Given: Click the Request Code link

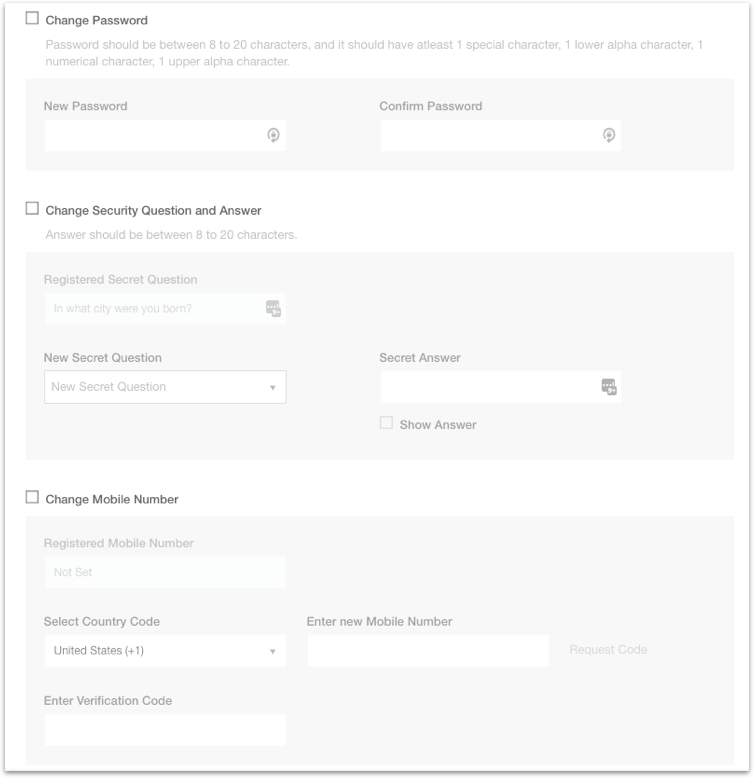Looking at the screenshot, I should tap(608, 649).
